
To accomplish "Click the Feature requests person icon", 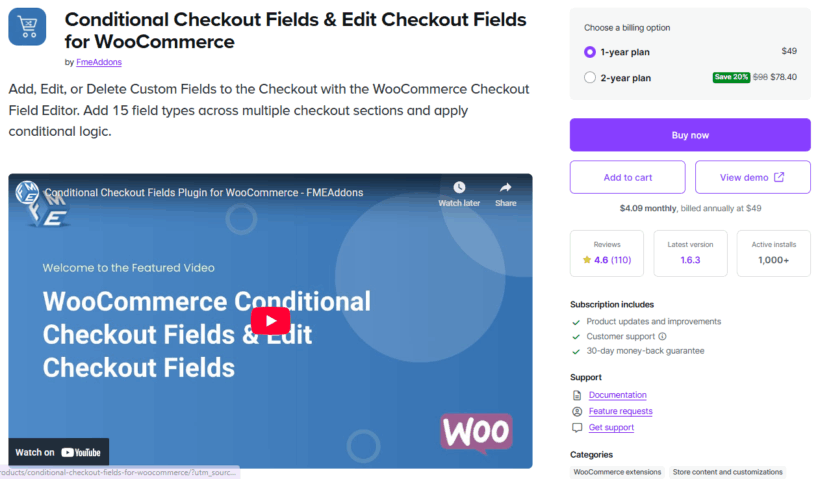I will click(x=576, y=411).
